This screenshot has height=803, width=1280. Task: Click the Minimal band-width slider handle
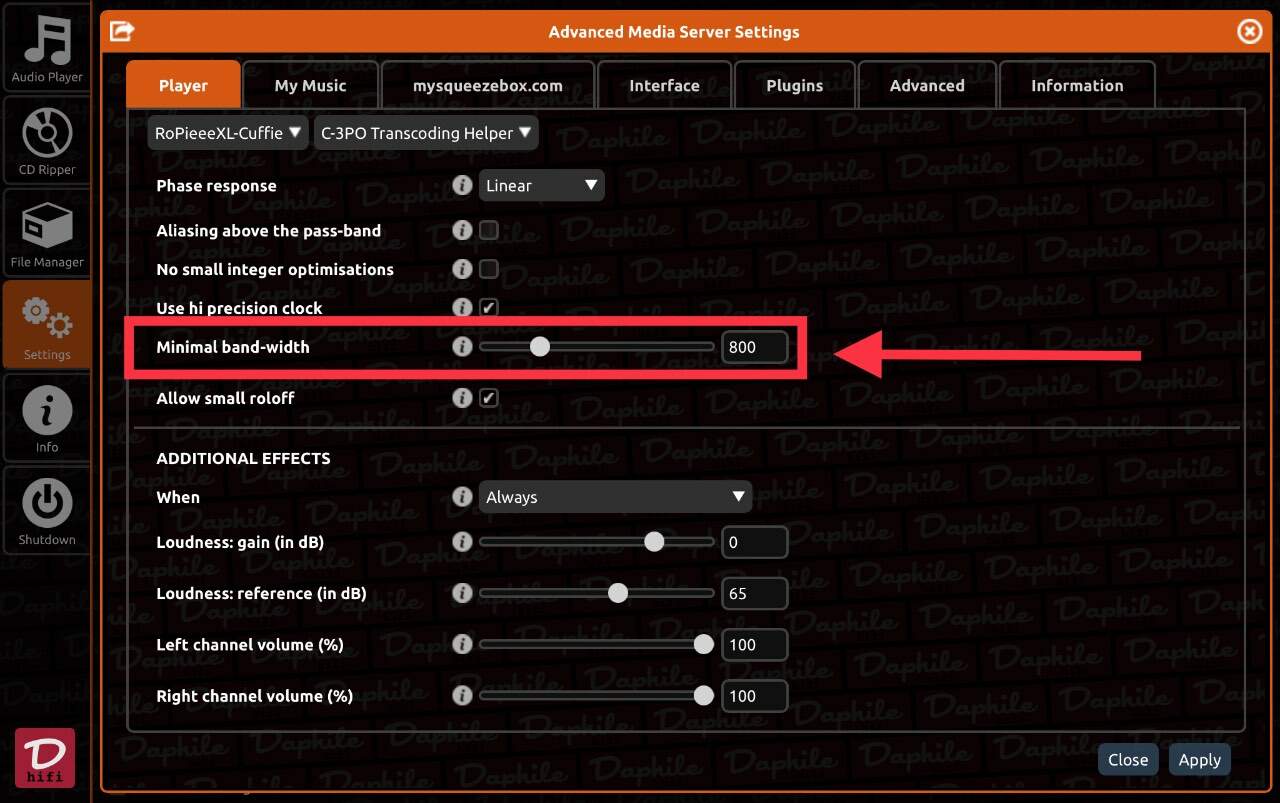[540, 347]
